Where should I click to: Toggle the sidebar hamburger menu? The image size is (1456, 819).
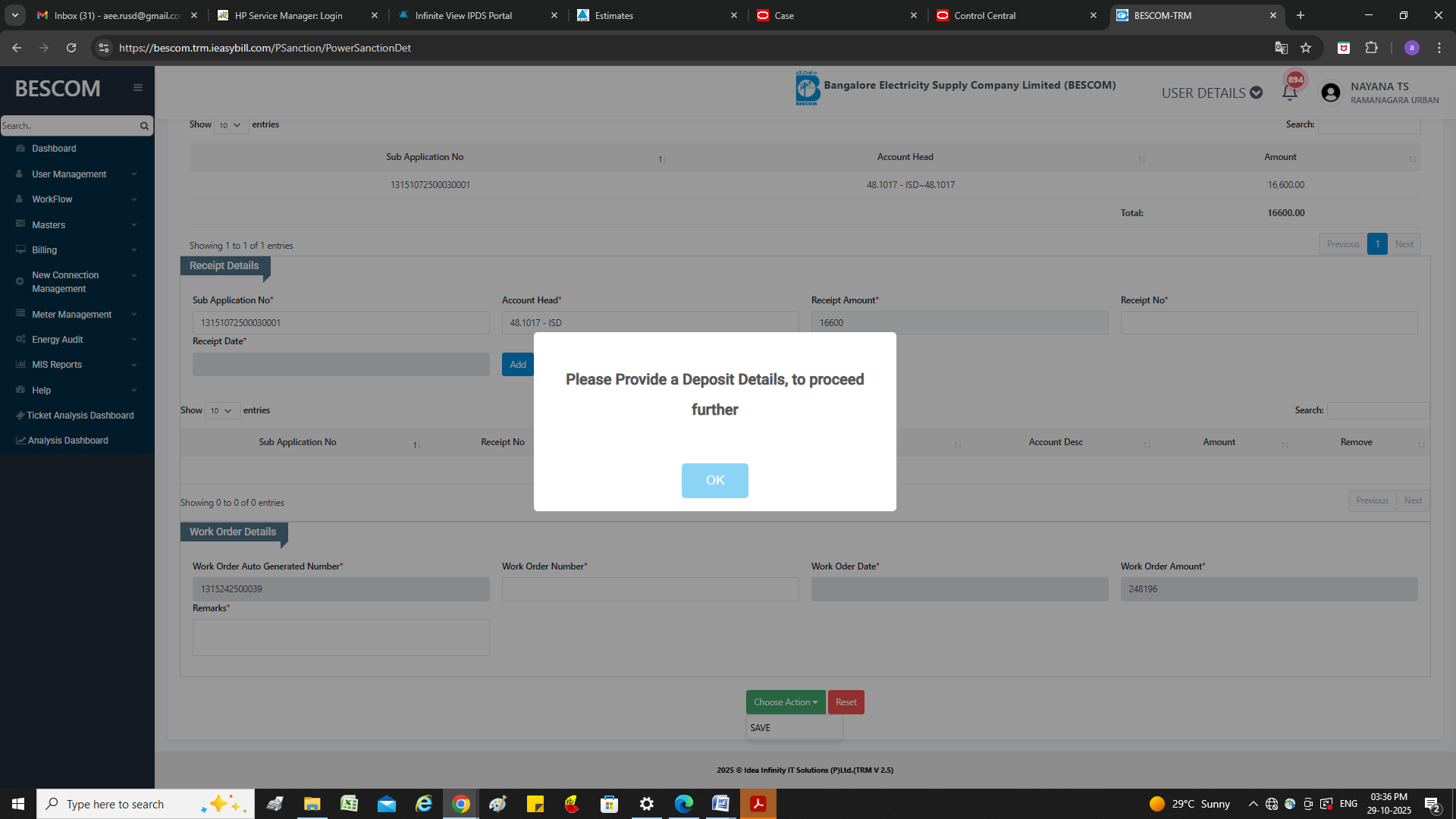point(138,88)
